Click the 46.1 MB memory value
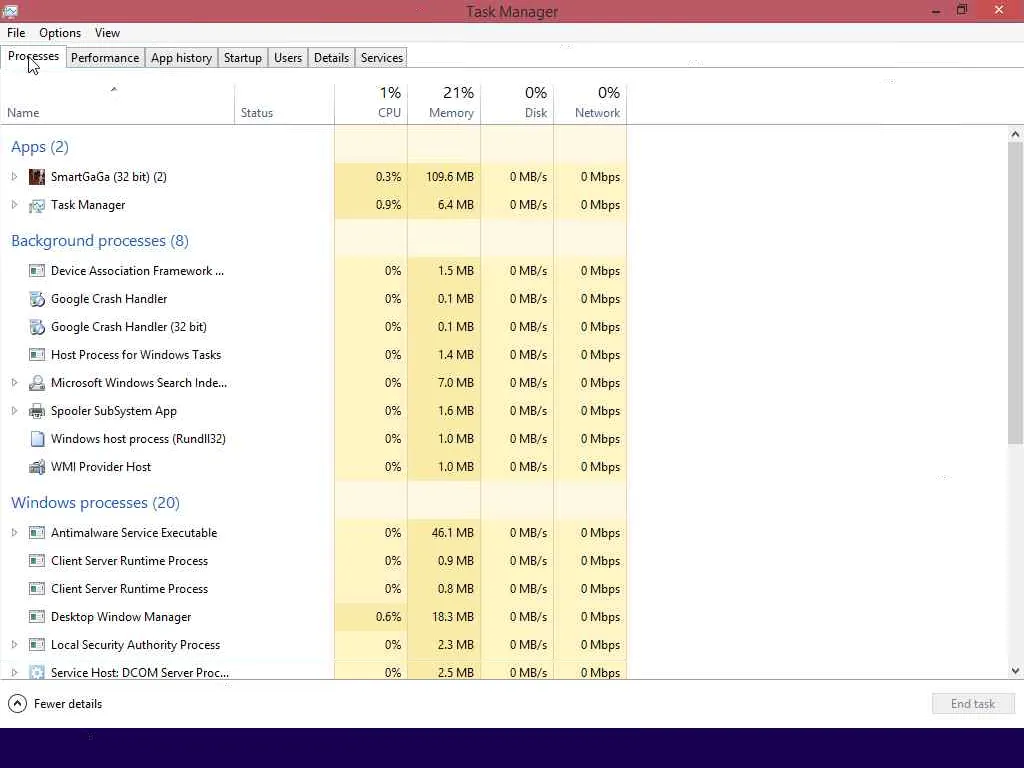This screenshot has height=768, width=1024. [x=453, y=533]
